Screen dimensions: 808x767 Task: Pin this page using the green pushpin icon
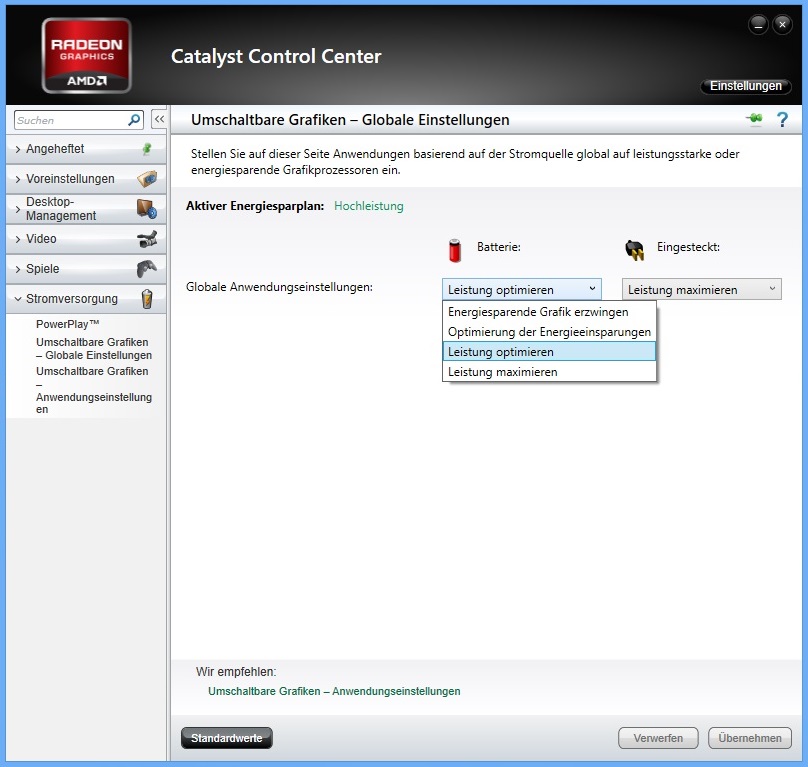[754, 119]
